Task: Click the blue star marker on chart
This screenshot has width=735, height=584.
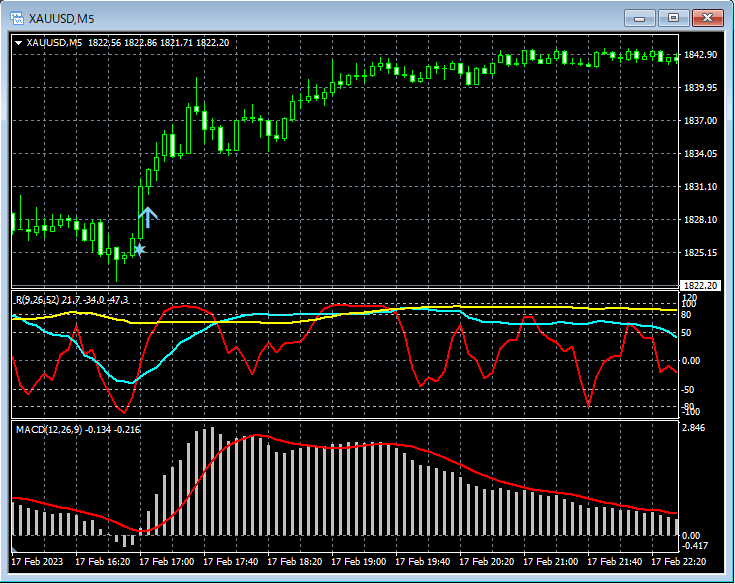Action: click(140, 249)
